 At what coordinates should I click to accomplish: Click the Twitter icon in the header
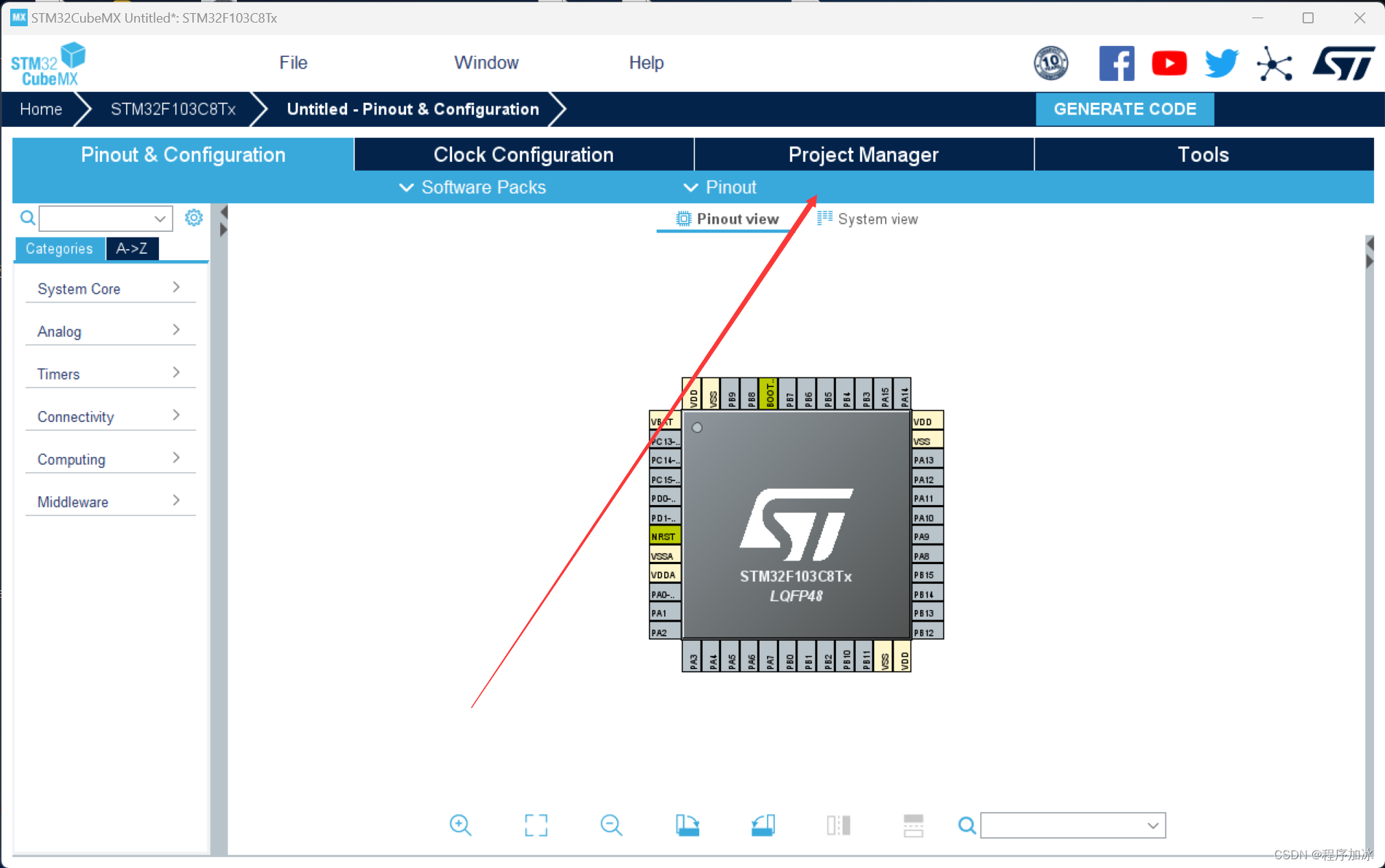pyautogui.click(x=1221, y=63)
